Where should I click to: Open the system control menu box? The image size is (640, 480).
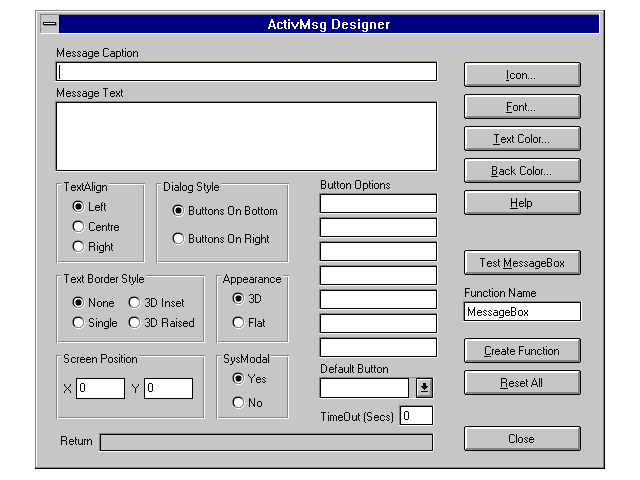(51, 24)
